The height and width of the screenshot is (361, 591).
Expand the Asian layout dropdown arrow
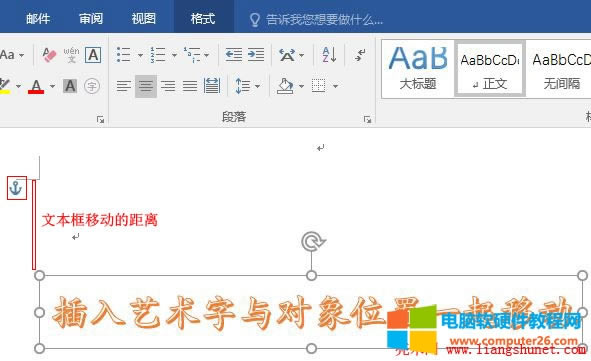[302, 55]
